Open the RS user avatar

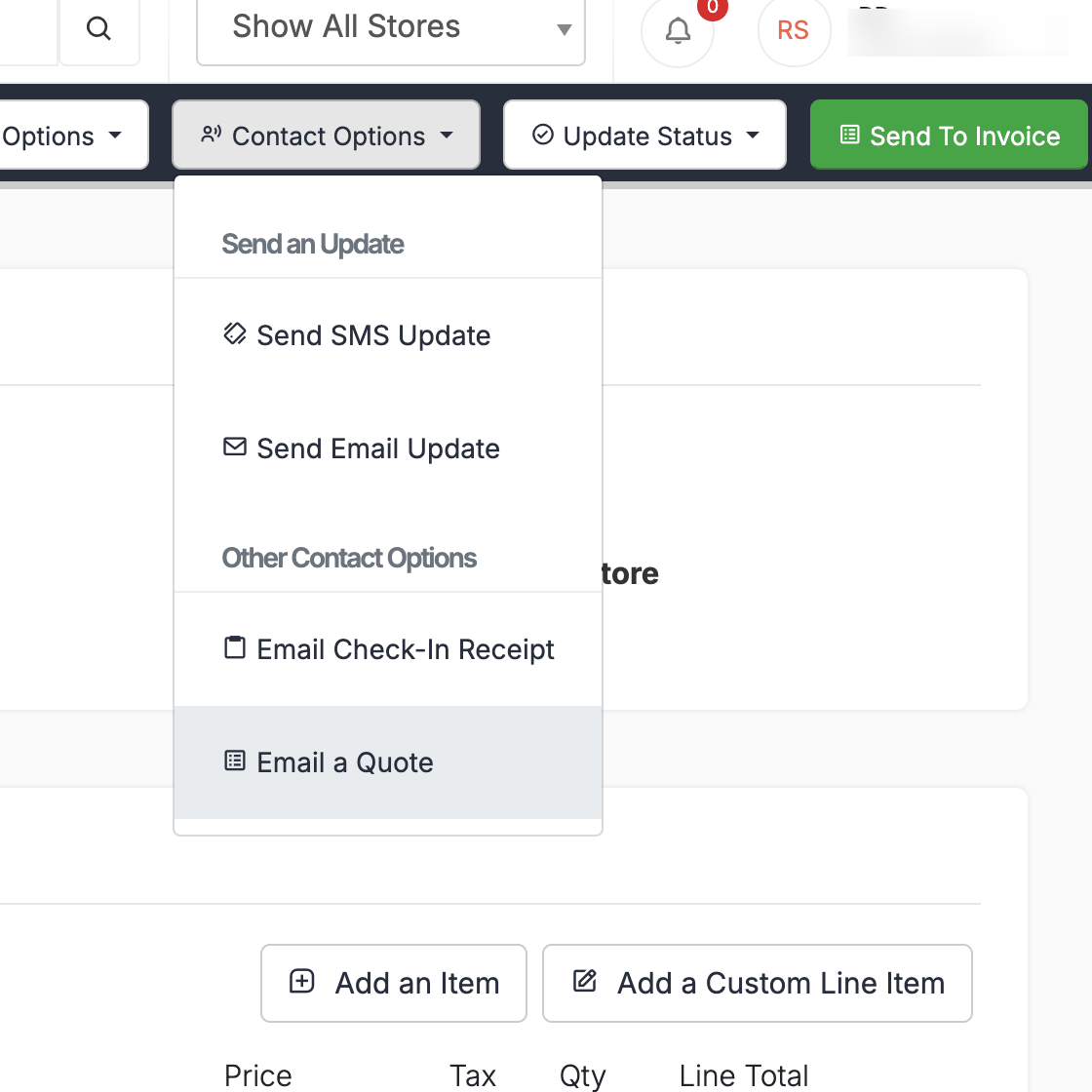click(794, 31)
